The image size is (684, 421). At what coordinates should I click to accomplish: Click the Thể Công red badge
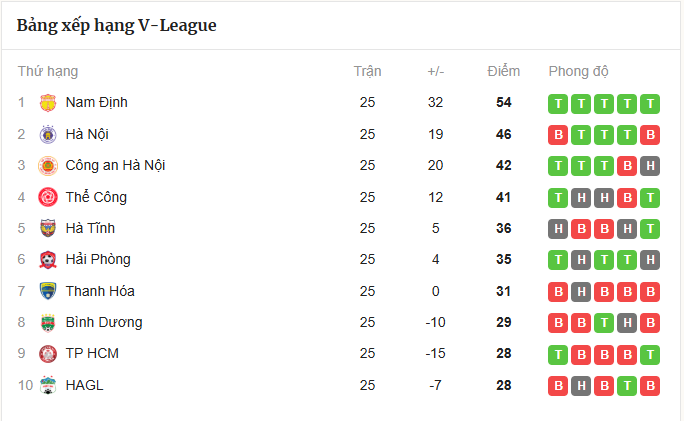tap(48, 197)
